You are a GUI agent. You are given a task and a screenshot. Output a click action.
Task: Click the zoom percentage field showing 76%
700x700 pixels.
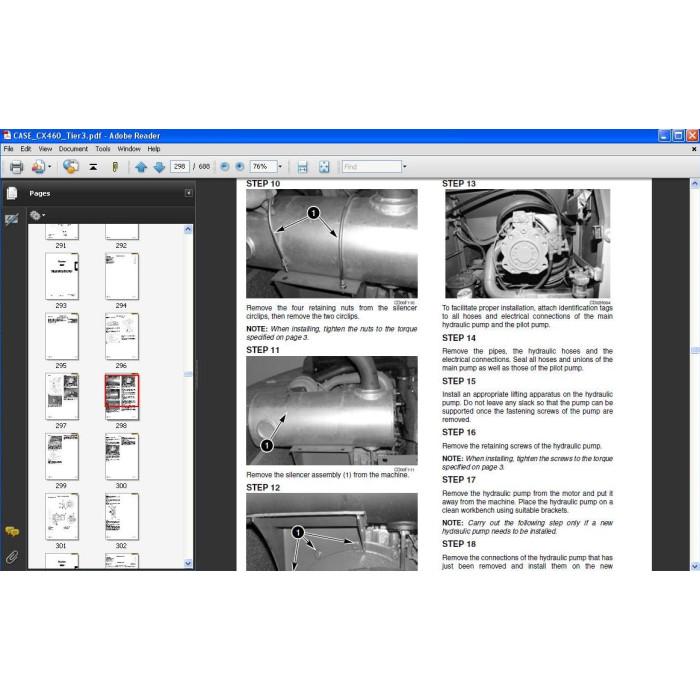(x=263, y=167)
